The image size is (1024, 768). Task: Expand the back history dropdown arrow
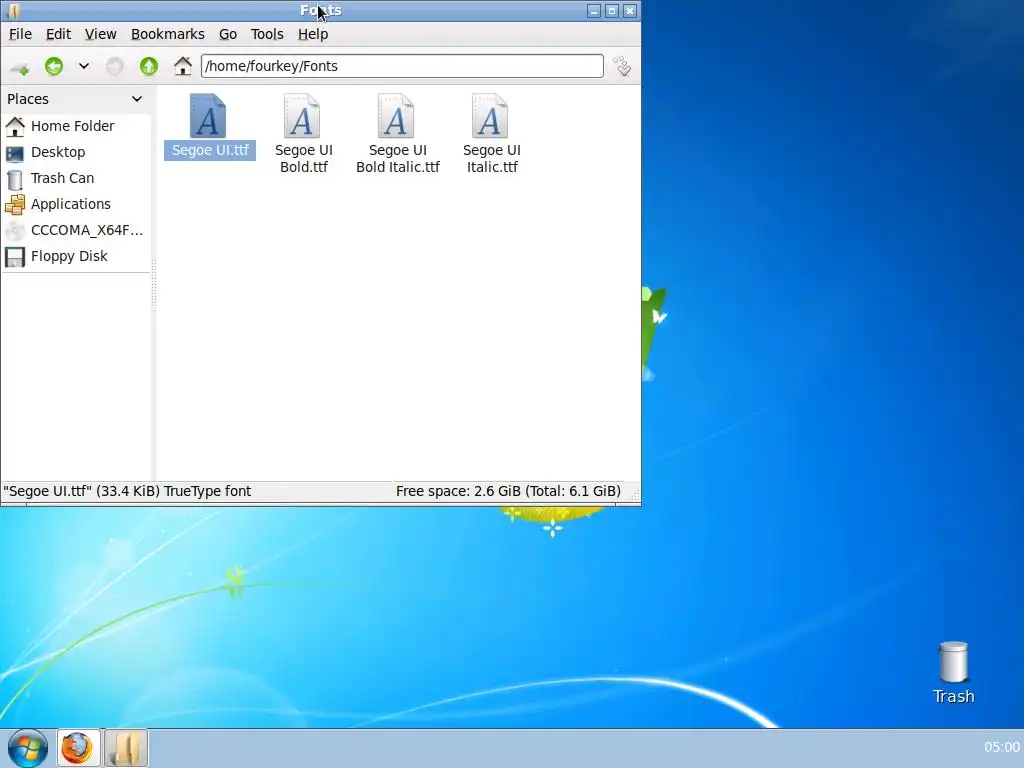coord(84,66)
